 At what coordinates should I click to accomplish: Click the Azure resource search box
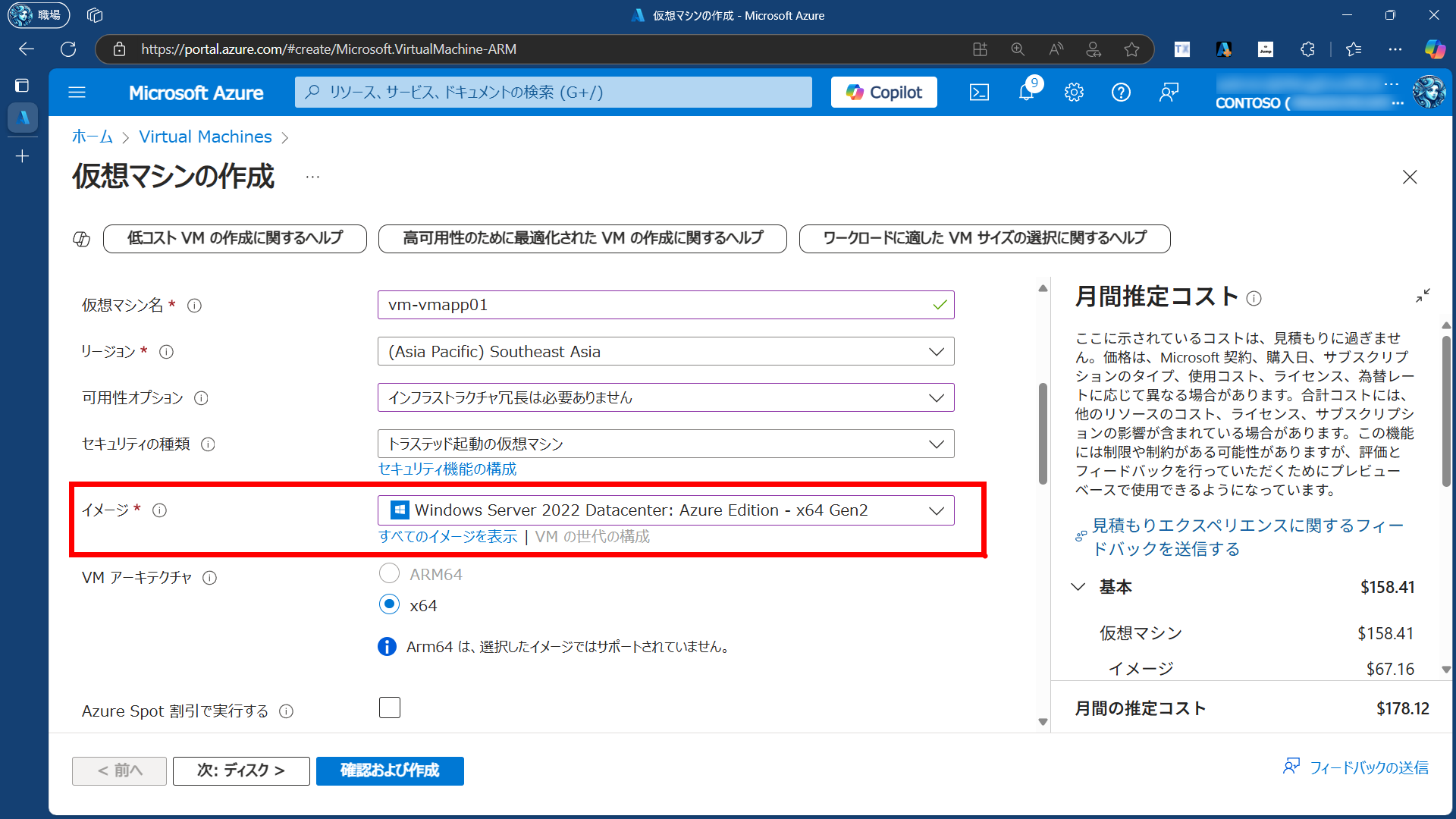554,93
